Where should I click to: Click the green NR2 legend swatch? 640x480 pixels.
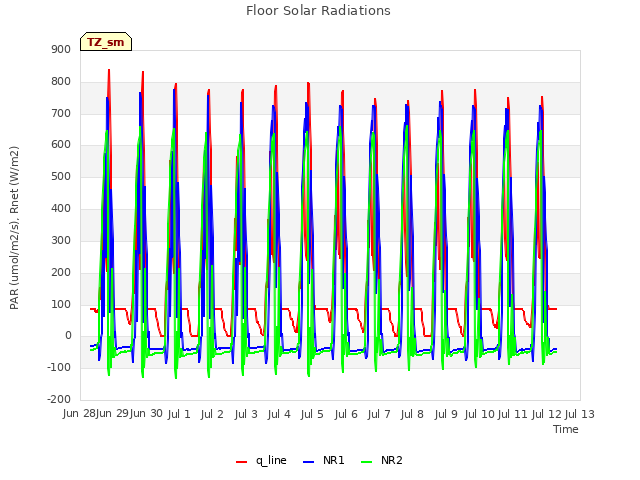click(367, 462)
